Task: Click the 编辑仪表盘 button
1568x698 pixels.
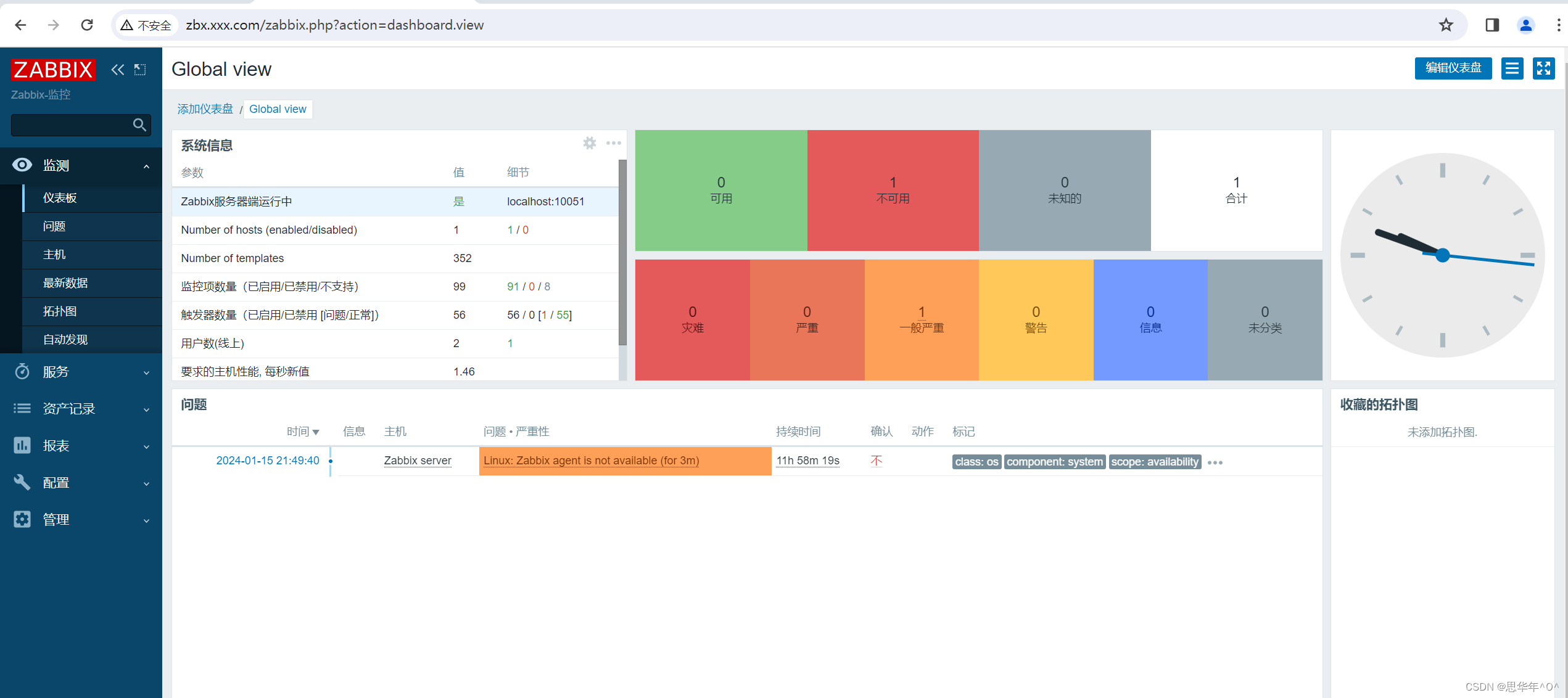Action: pyautogui.click(x=1453, y=68)
